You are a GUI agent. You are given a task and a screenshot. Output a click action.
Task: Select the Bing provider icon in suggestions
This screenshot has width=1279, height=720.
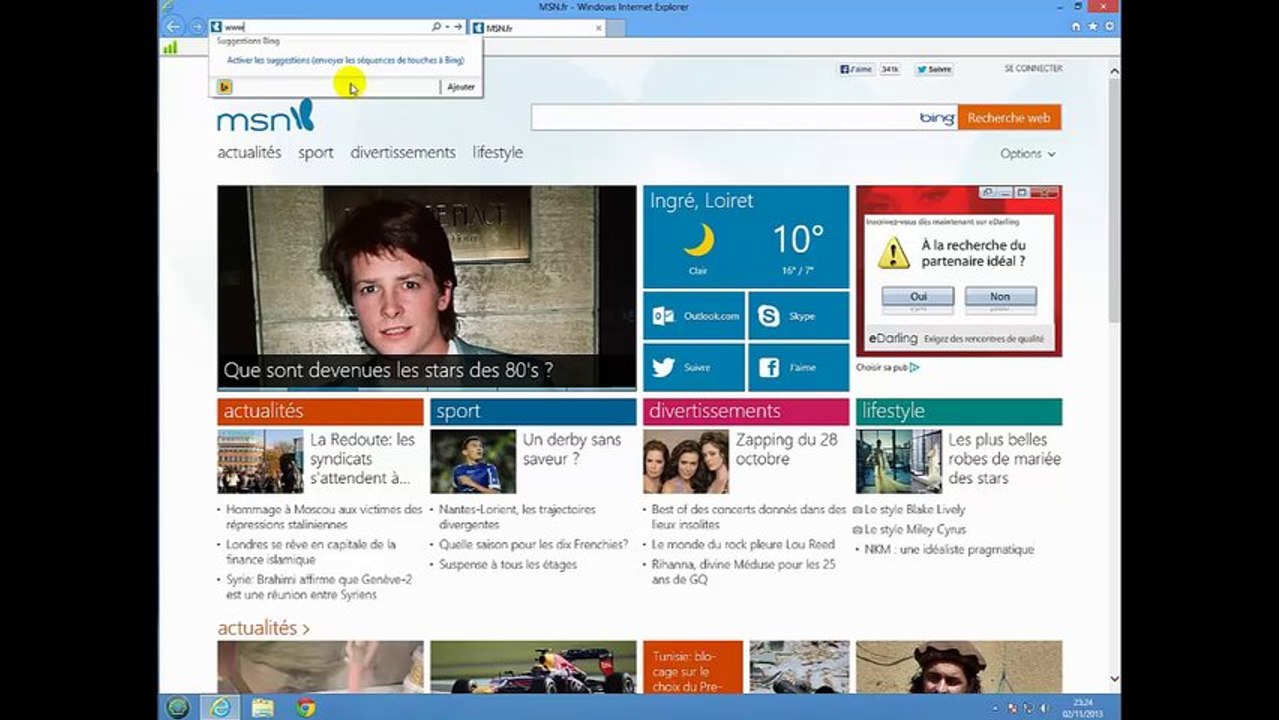(225, 87)
